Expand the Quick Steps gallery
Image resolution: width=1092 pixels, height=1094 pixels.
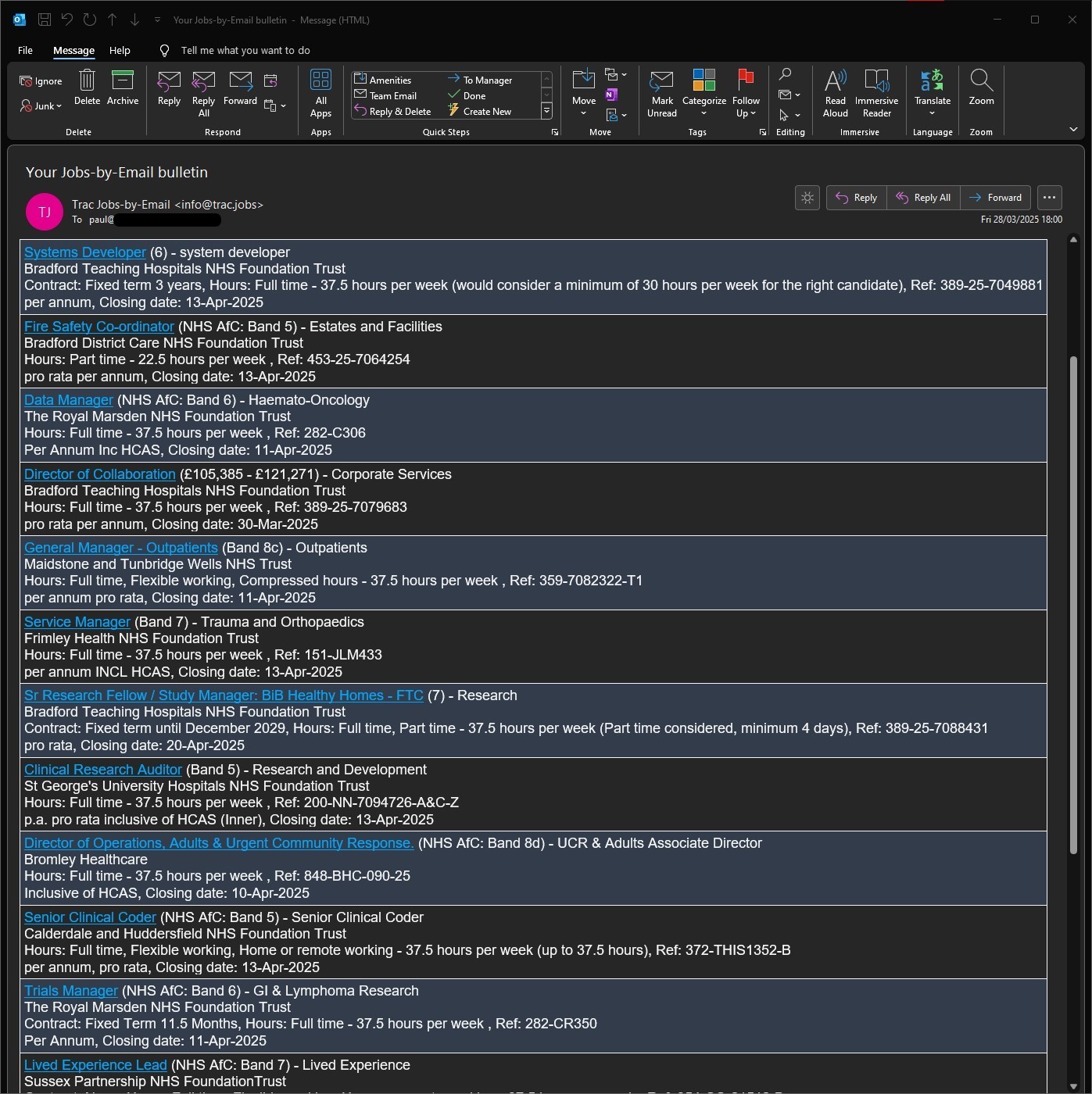(546, 111)
